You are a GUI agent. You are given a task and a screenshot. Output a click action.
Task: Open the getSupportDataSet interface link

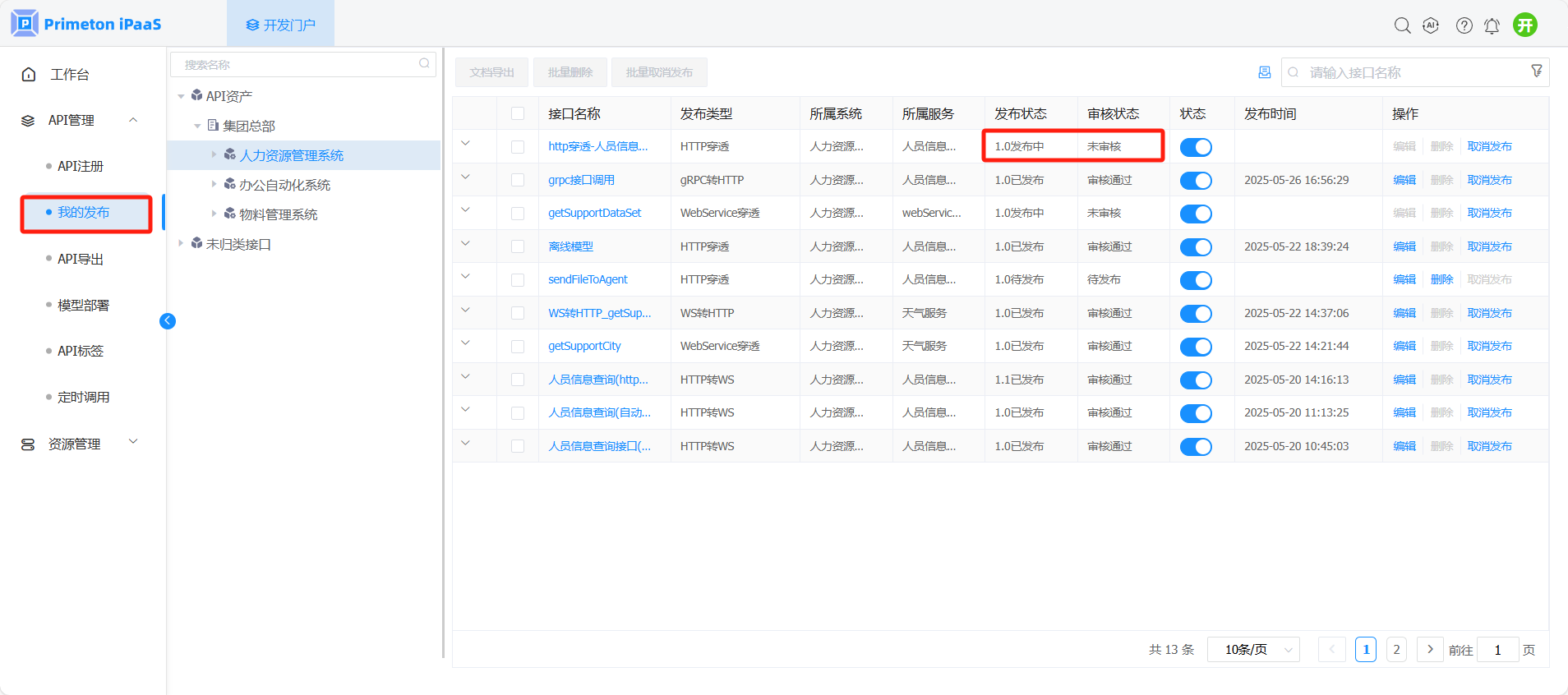click(594, 213)
